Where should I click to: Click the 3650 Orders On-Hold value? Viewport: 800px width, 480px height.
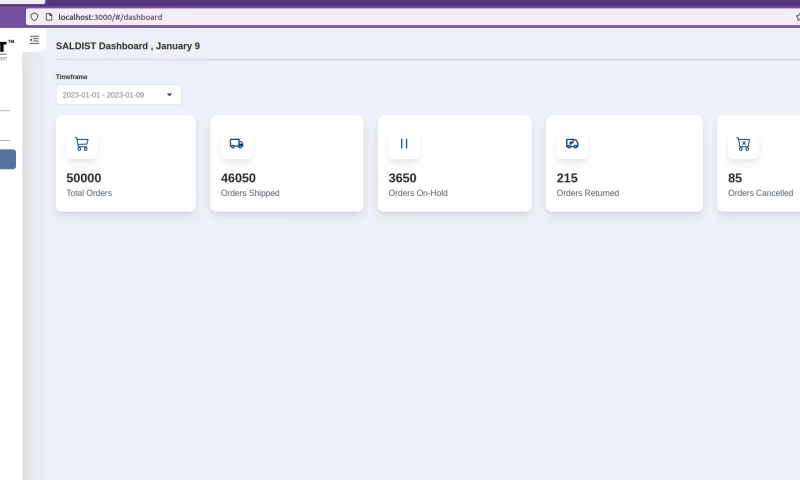(x=403, y=178)
